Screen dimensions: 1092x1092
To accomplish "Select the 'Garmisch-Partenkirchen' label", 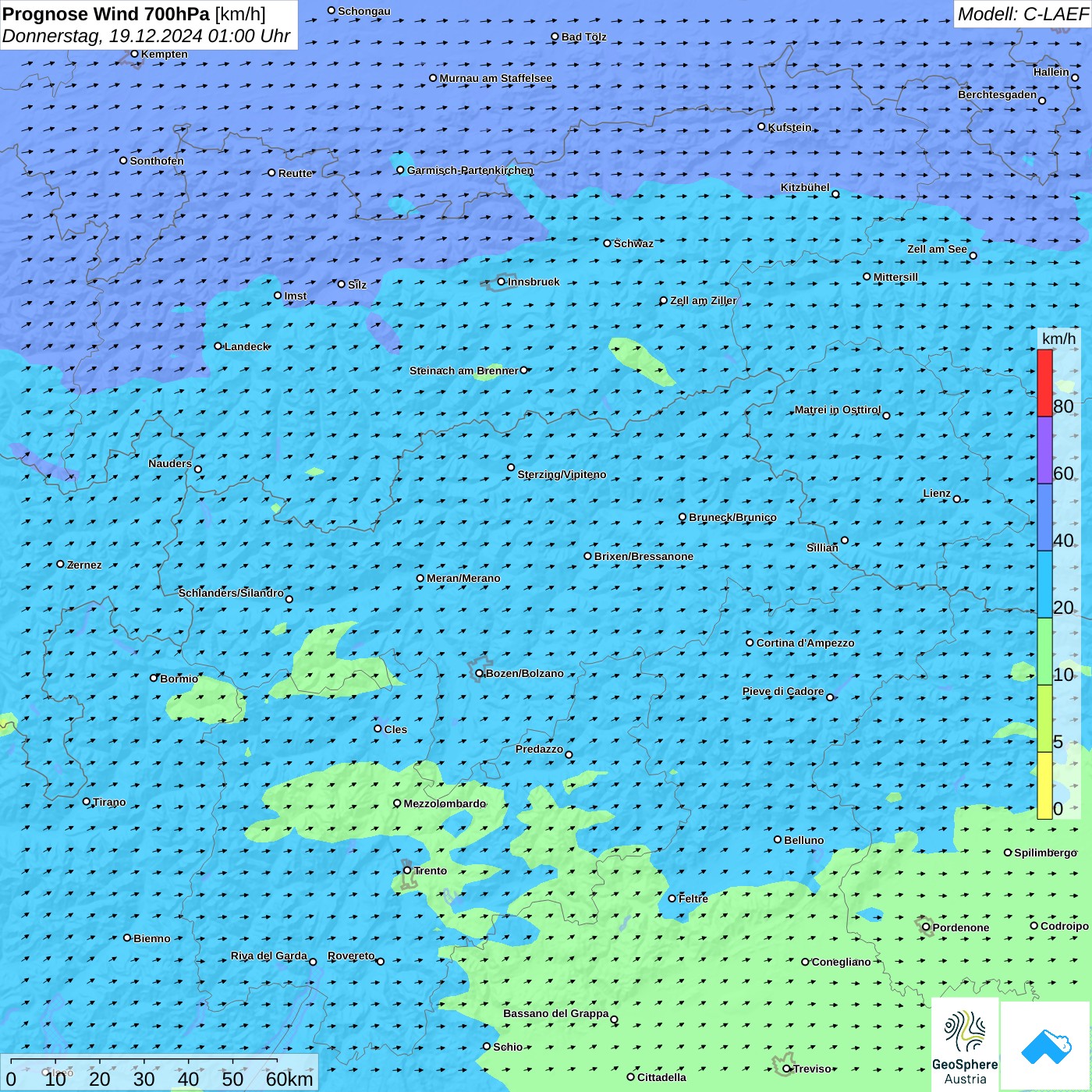I will 470,170.
